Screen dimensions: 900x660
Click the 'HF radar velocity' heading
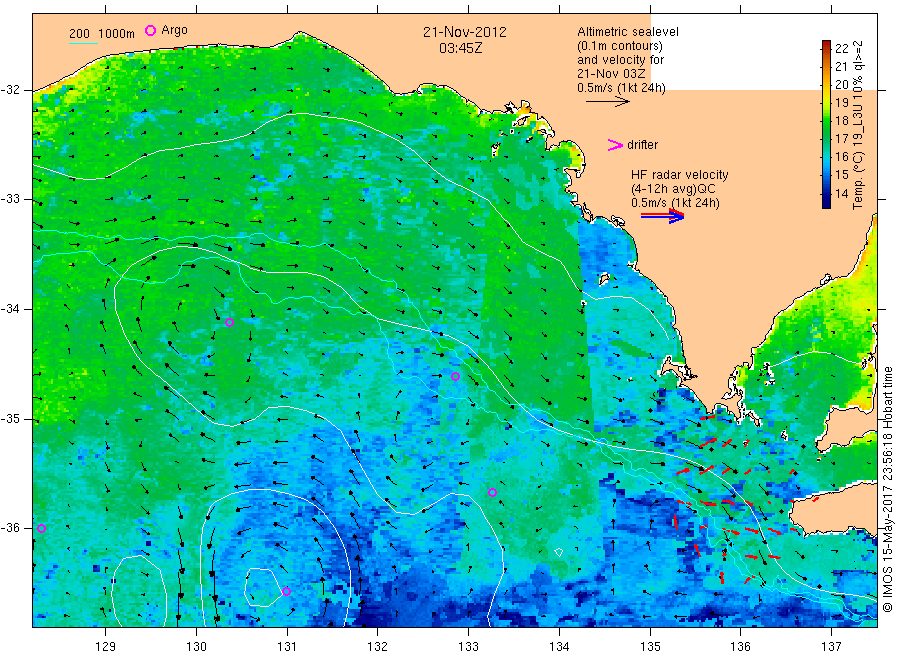click(x=680, y=175)
